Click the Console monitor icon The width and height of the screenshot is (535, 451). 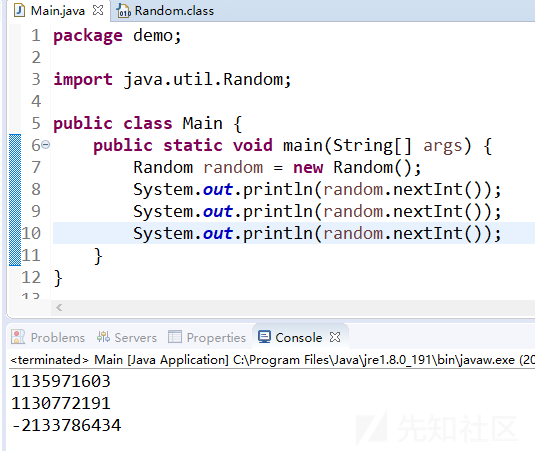point(264,337)
